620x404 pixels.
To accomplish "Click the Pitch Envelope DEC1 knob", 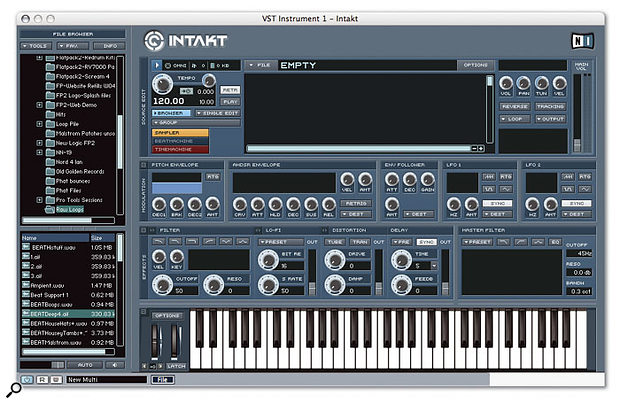I will pyautogui.click(x=159, y=204).
